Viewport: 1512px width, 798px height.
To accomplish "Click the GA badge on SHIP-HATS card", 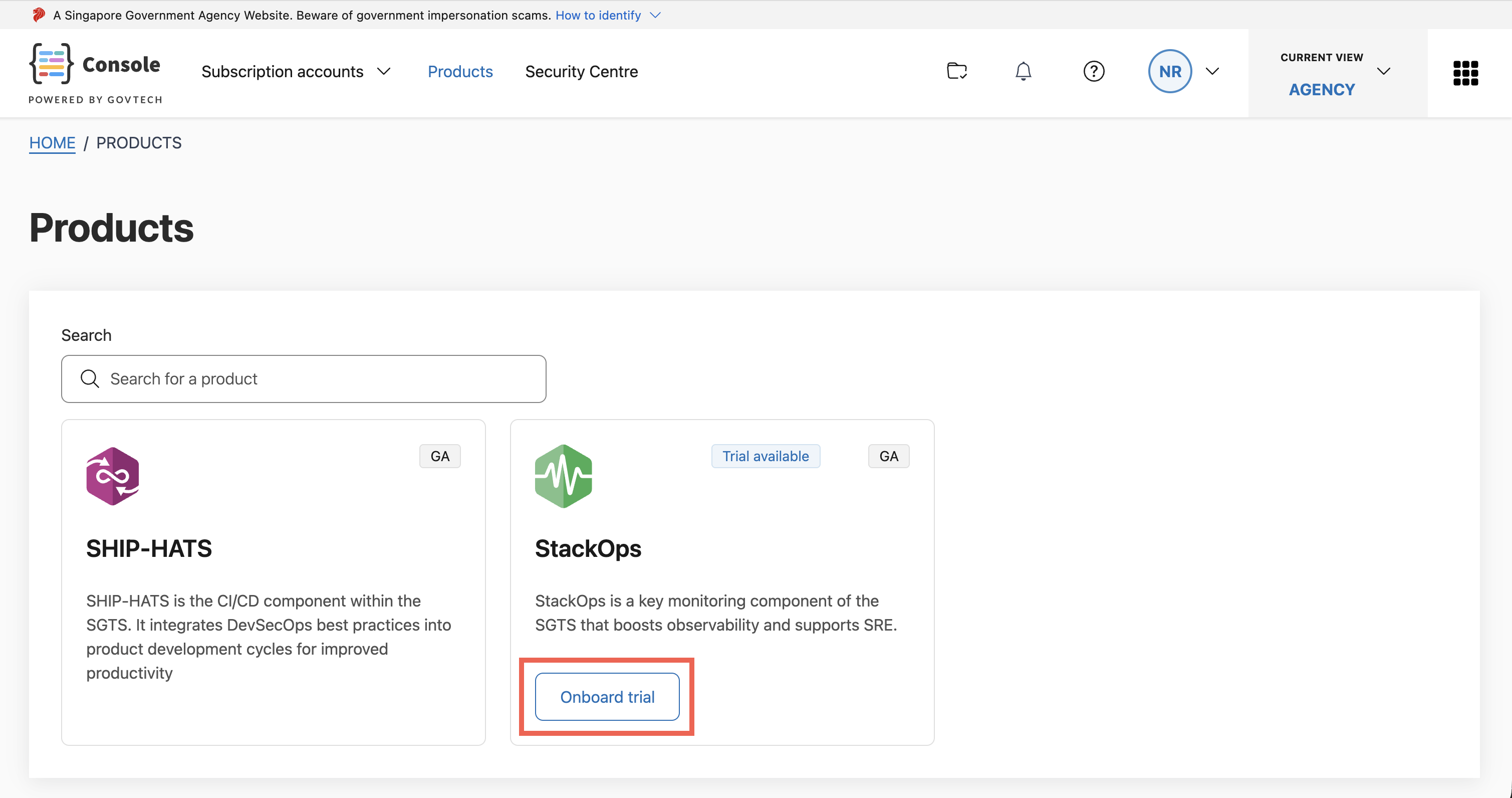I will pos(440,456).
